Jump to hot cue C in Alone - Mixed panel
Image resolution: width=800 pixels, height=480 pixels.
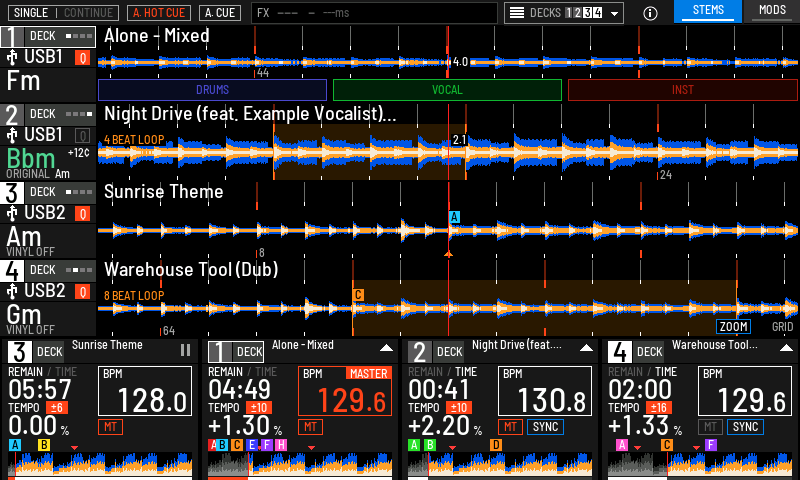237,445
